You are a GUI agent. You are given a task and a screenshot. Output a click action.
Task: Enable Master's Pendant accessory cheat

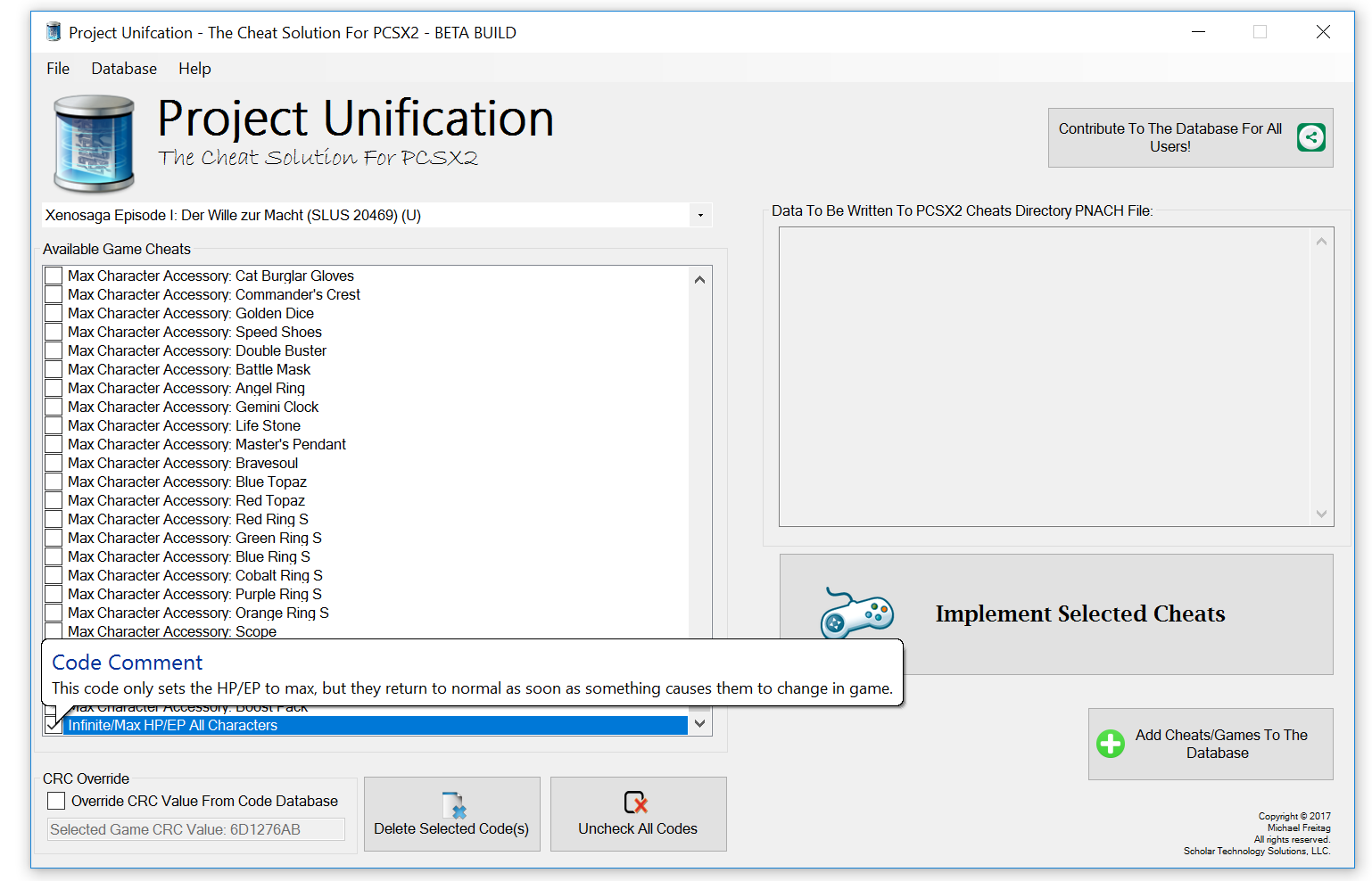[x=54, y=444]
